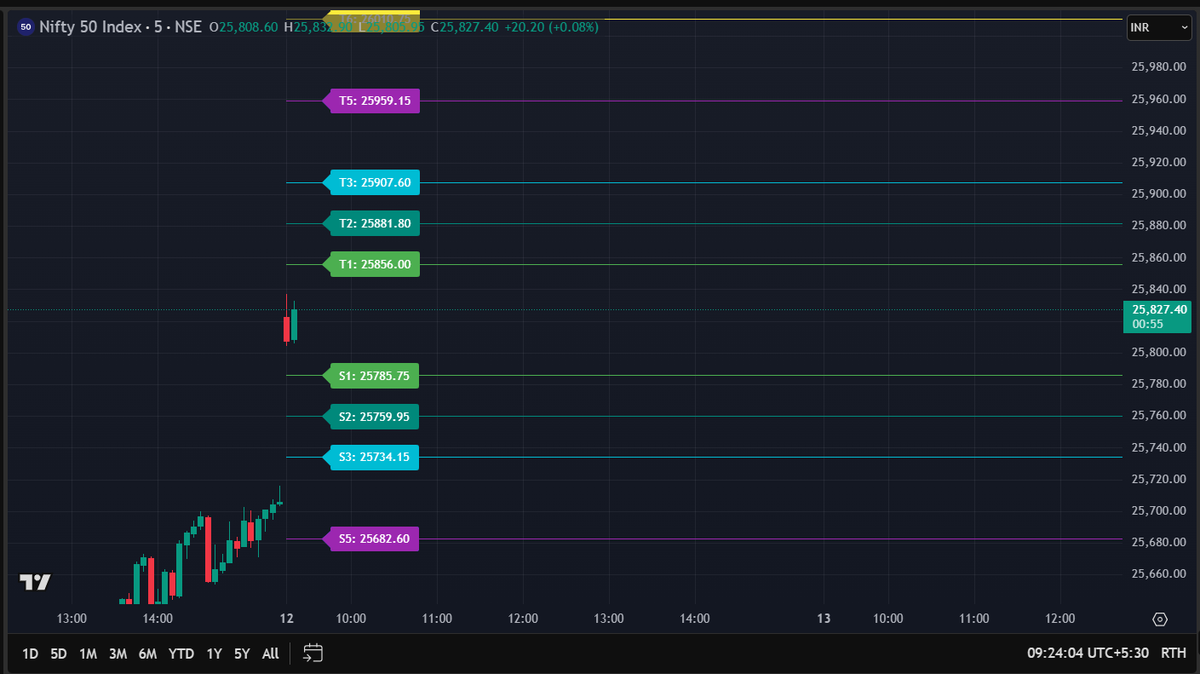Viewport: 1200px width, 674px height.
Task: Select the 1D time range
Action: pyautogui.click(x=30, y=654)
